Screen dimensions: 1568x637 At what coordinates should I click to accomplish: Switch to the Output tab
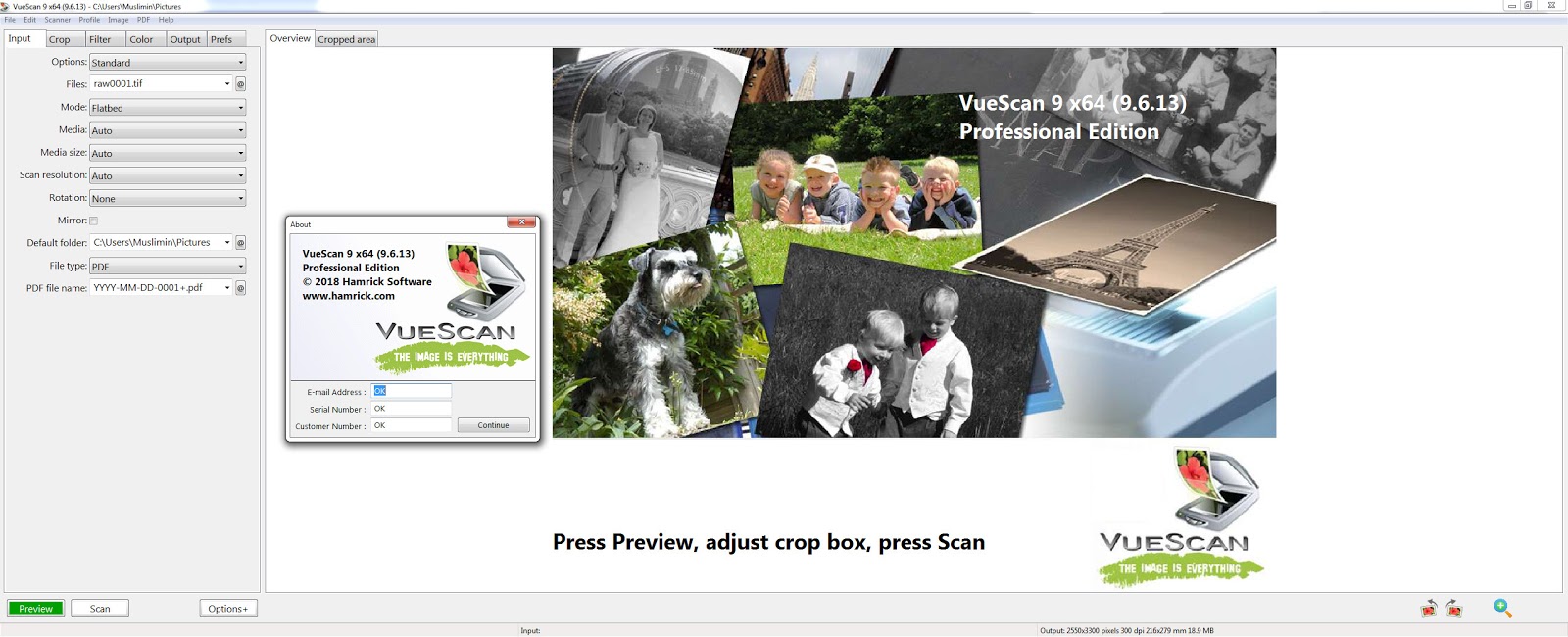coord(185,40)
